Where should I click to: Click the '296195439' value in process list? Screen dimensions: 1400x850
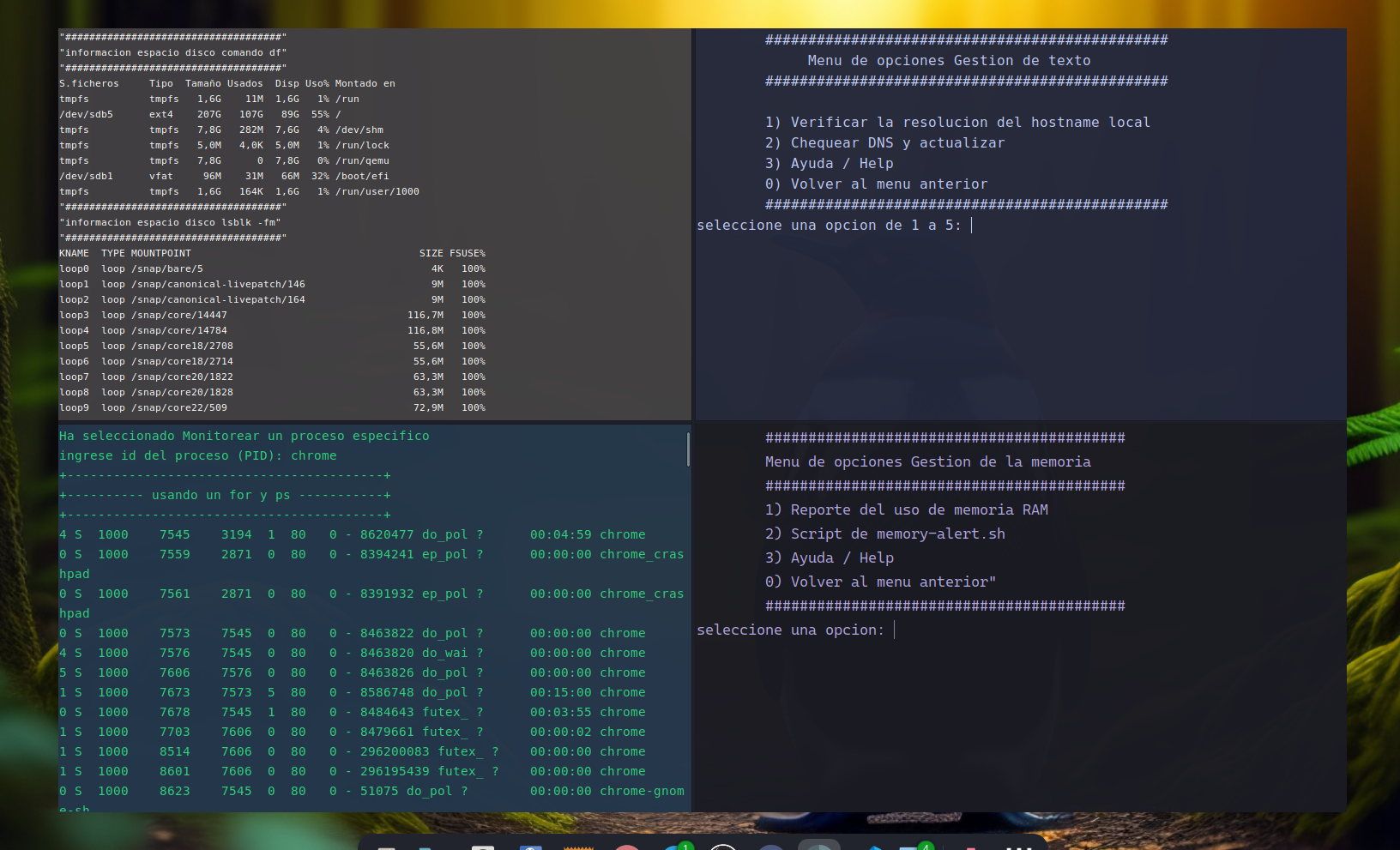(395, 772)
